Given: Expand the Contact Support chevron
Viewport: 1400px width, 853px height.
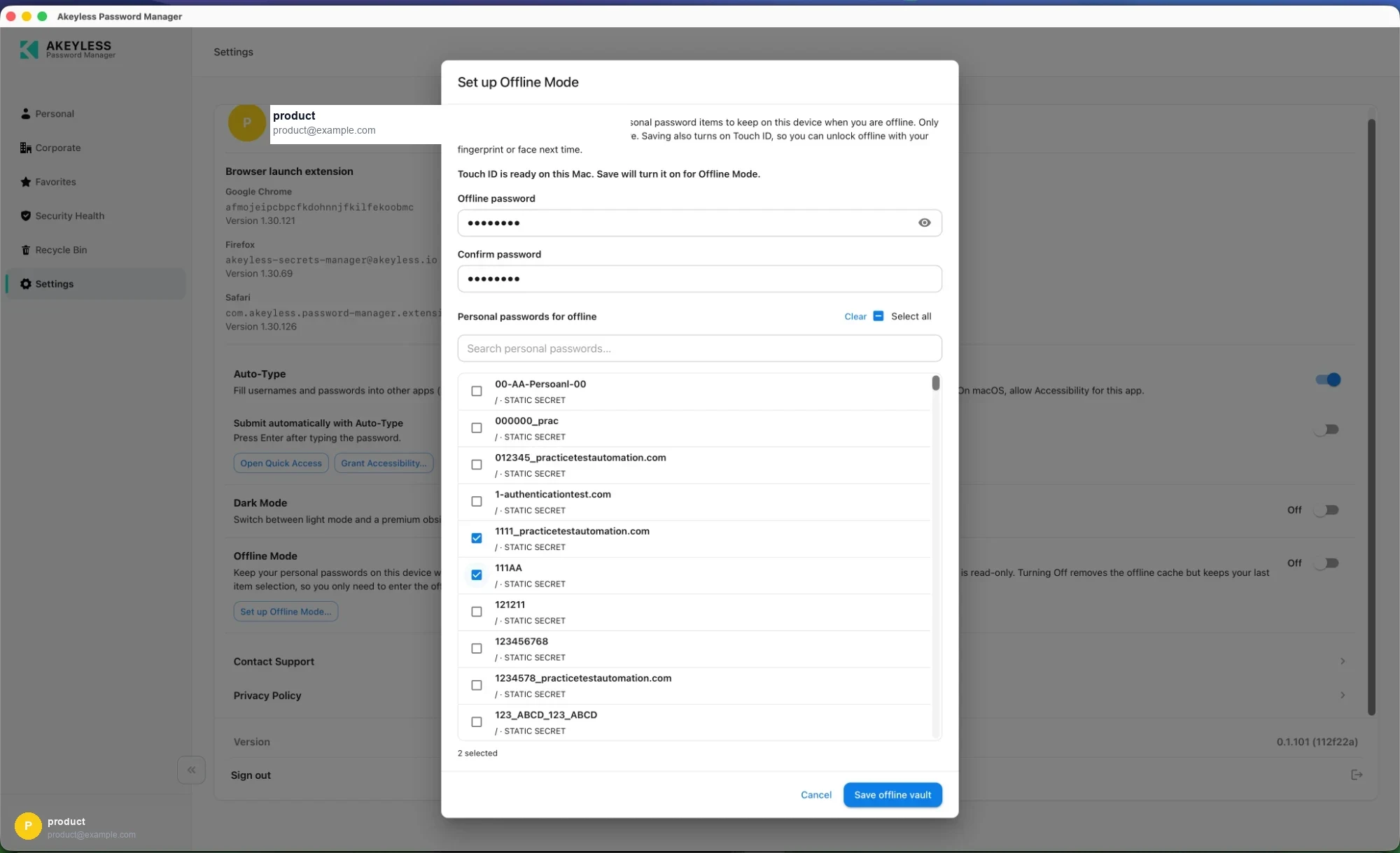Looking at the screenshot, I should [1343, 661].
